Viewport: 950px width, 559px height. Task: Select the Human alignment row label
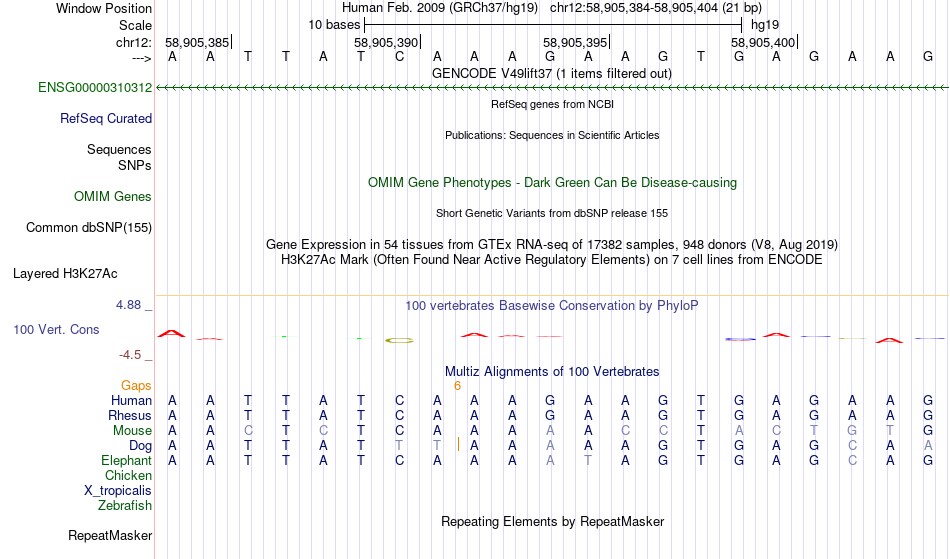coord(131,400)
